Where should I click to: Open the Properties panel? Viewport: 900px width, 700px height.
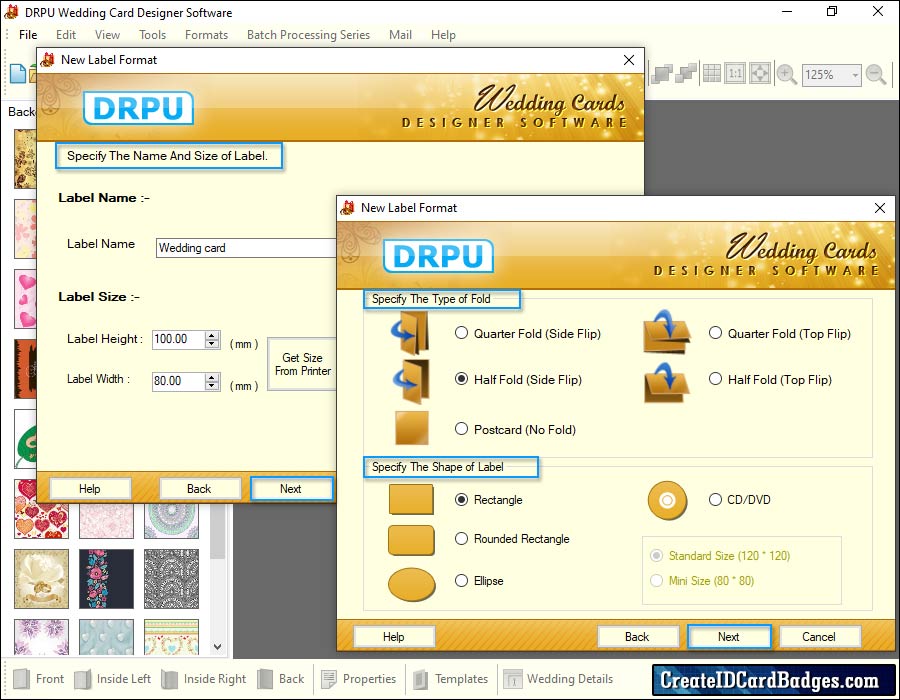click(359, 679)
